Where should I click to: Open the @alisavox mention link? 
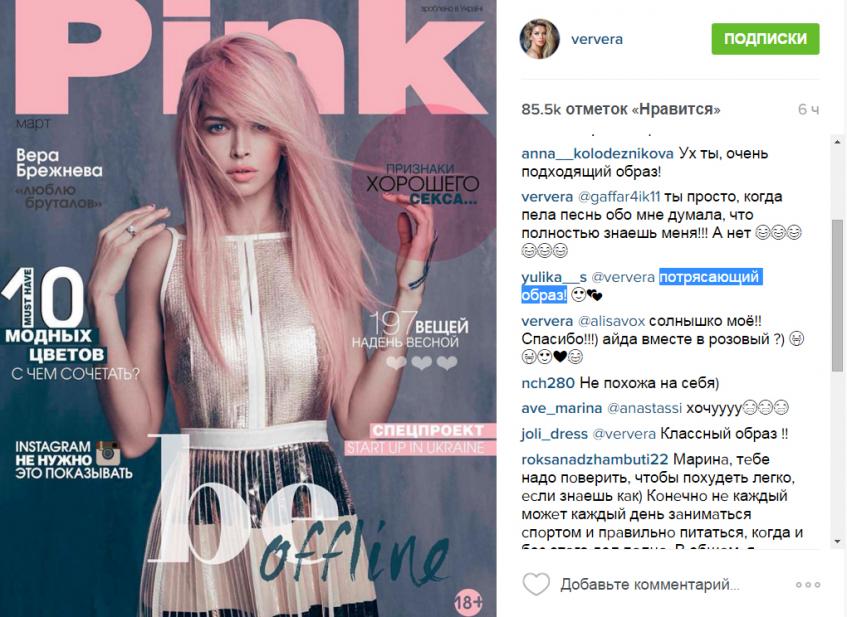pos(611,321)
